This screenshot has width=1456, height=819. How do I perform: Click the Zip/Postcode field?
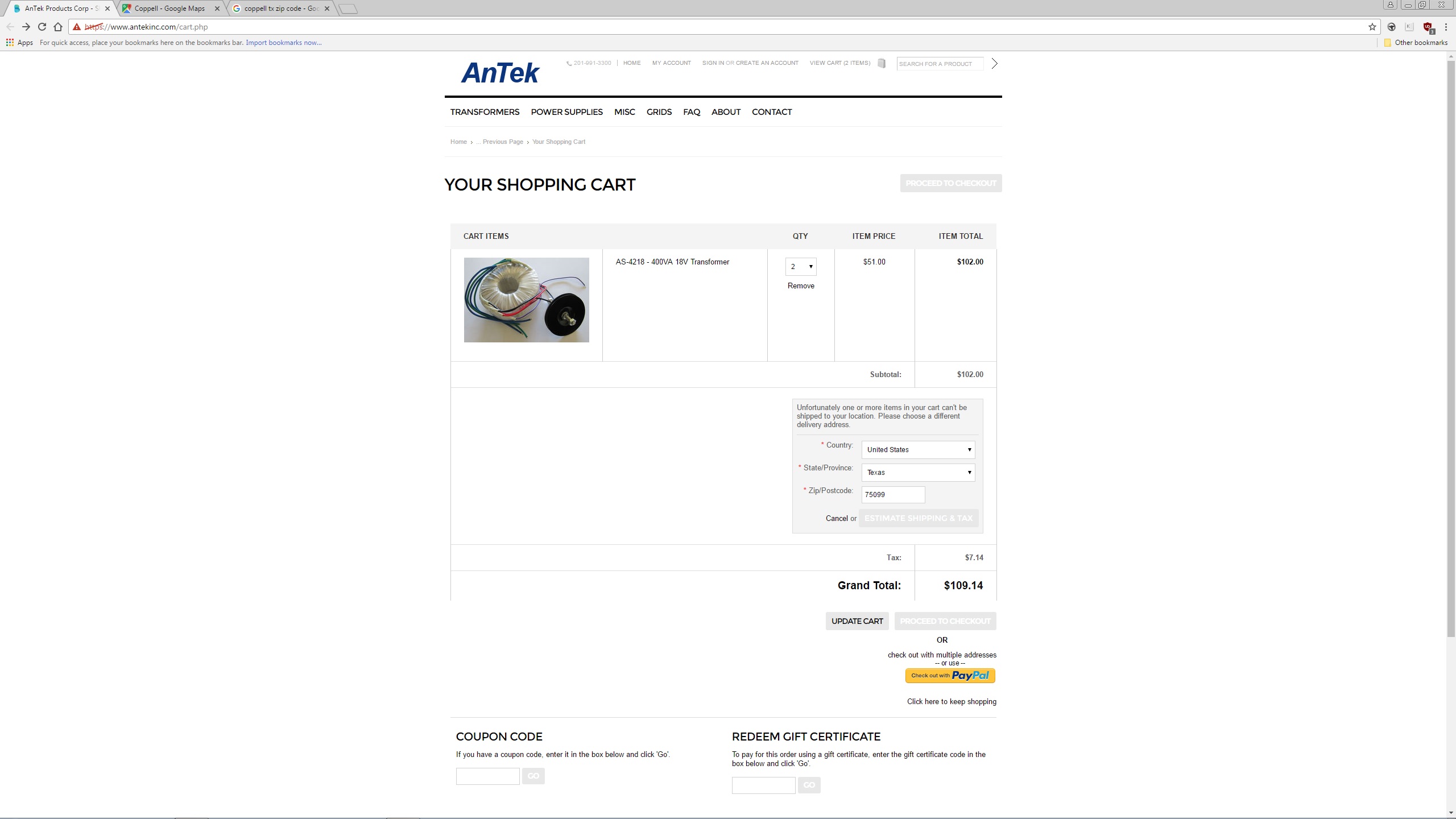tap(893, 494)
